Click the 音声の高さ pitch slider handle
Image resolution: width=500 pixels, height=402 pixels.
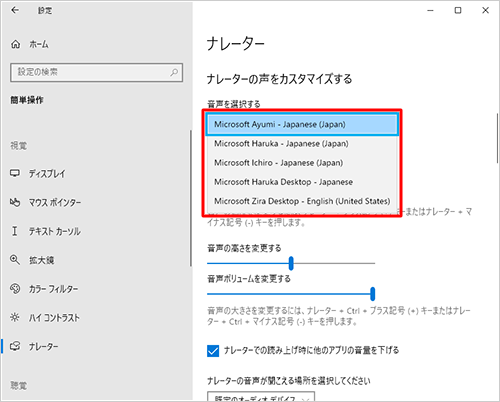pyautogui.click(x=291, y=263)
